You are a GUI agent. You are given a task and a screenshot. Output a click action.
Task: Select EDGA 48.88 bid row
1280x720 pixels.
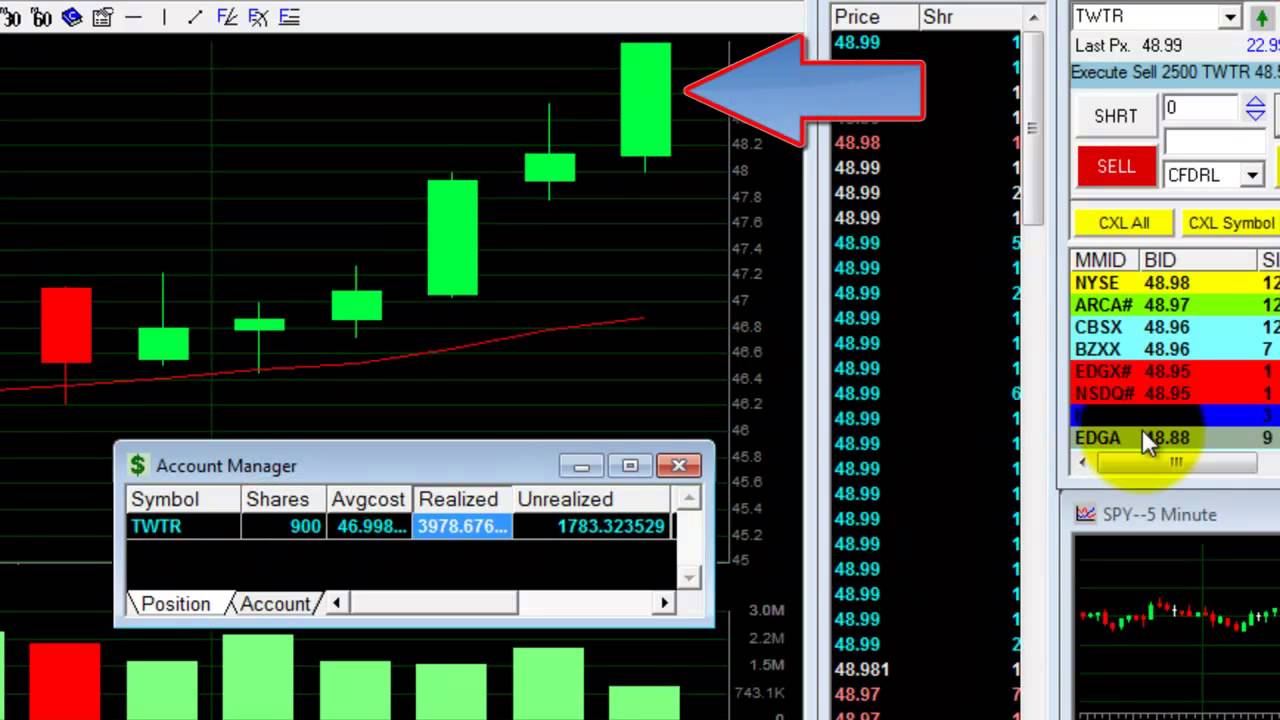(1176, 438)
